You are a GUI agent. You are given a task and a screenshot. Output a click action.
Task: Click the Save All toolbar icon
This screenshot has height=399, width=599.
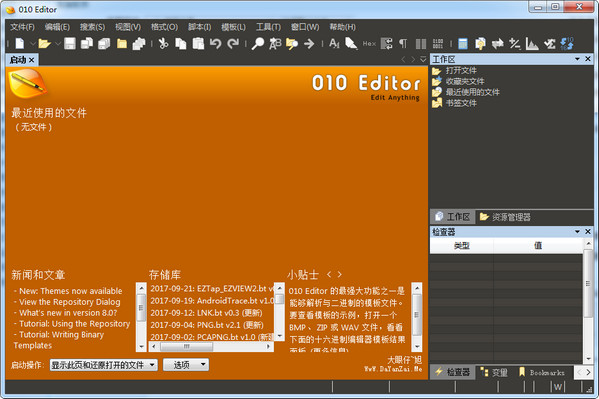pyautogui.click(x=104, y=44)
